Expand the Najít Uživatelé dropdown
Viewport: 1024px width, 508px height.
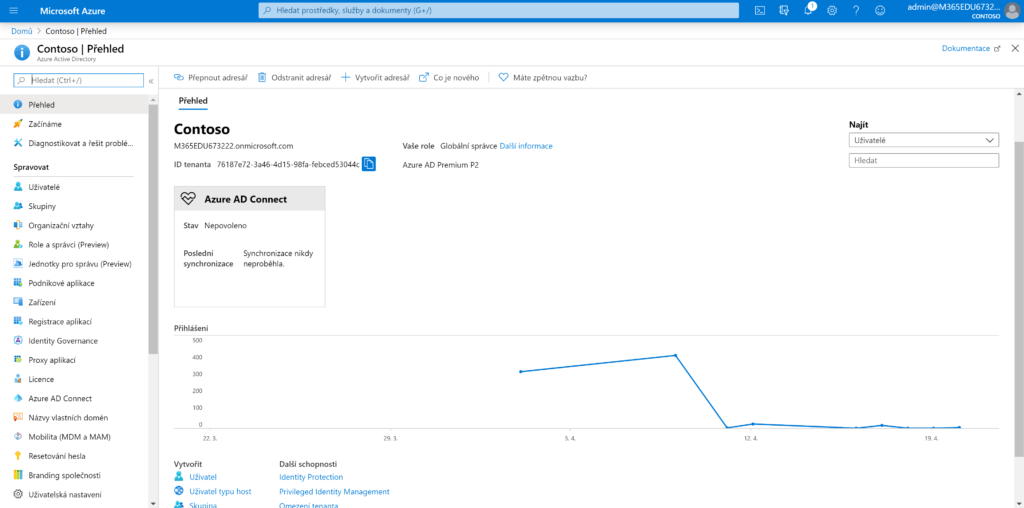(x=923, y=140)
